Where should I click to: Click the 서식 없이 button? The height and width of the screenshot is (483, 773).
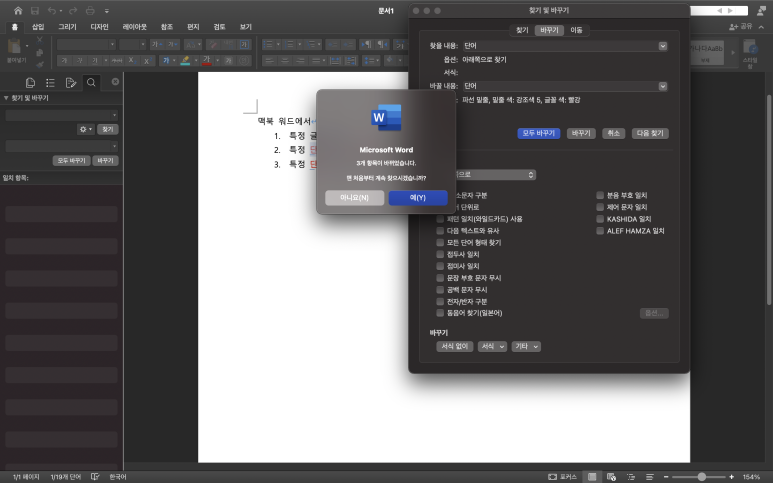coord(455,346)
